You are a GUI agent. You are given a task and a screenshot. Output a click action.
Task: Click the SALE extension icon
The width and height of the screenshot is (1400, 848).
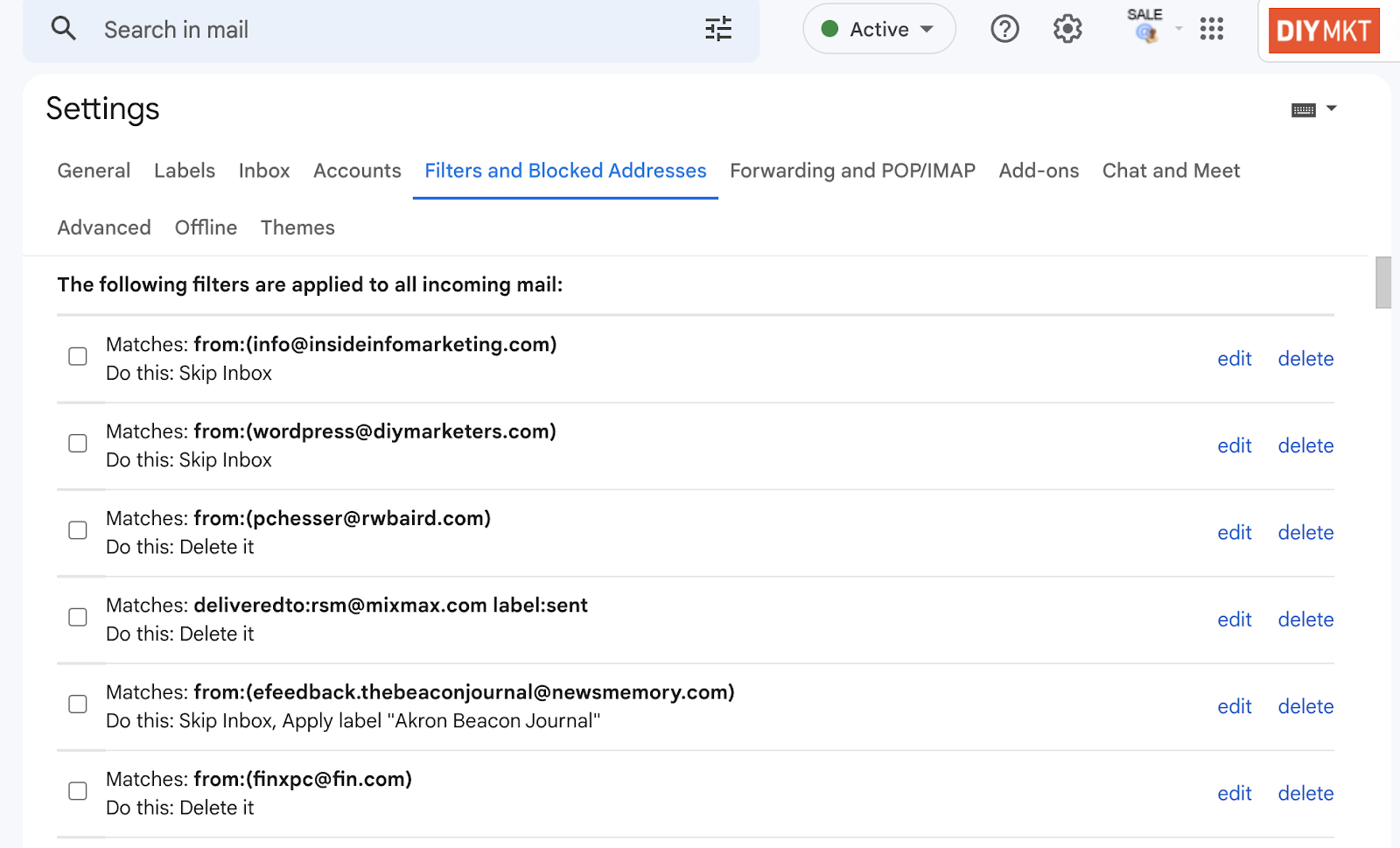tap(1145, 27)
